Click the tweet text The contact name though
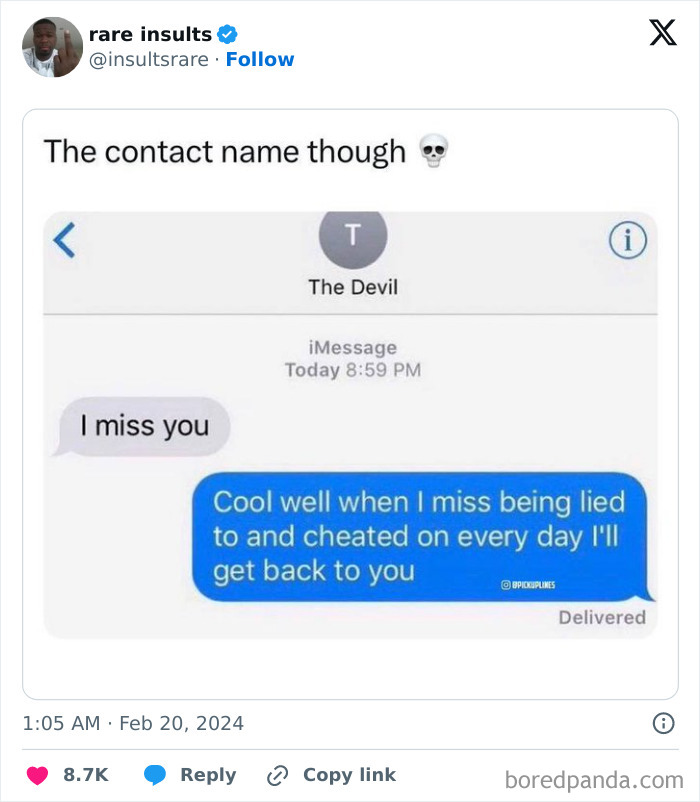700x802 pixels. tap(225, 151)
